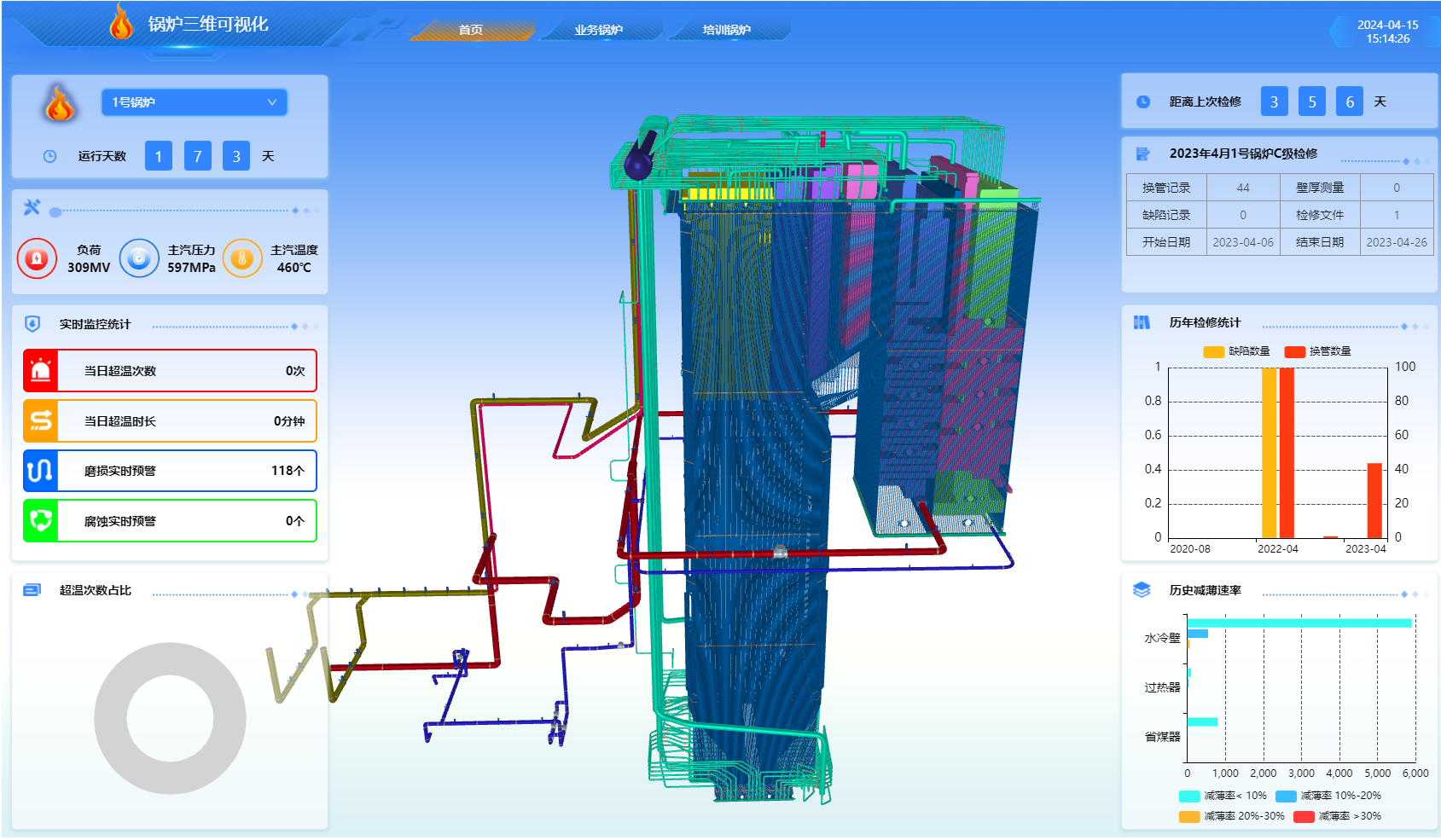Image resolution: width=1441 pixels, height=840 pixels.
Task: Click the dropdown chevron arrow of 1号锅炉
Action: tap(272, 102)
